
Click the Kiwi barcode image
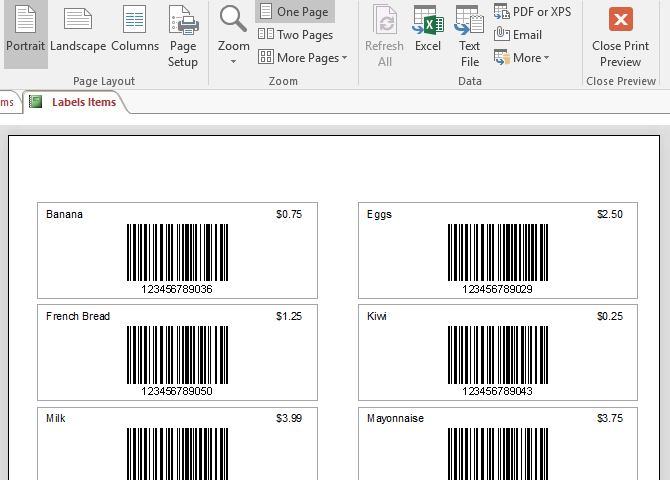tap(498, 355)
